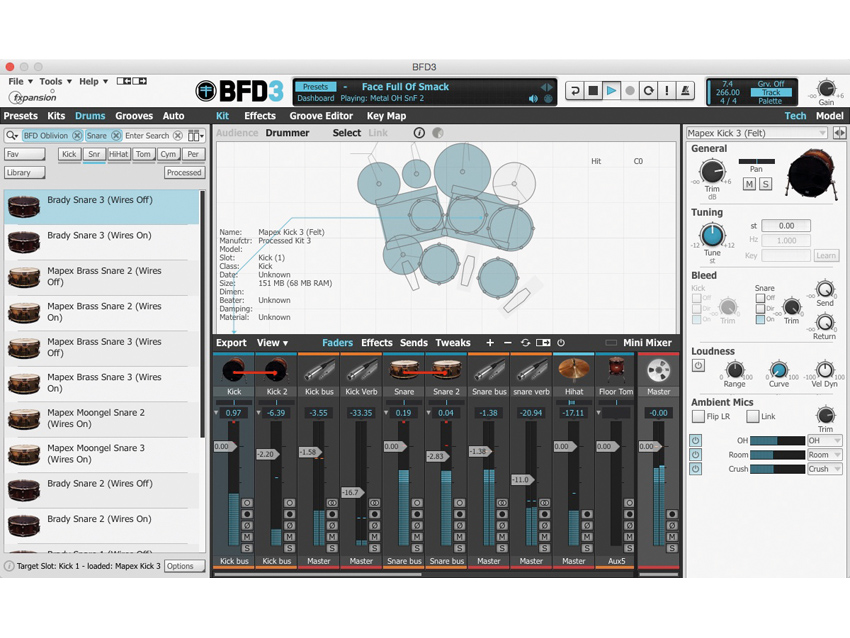Switch to the Model tab

829,116
